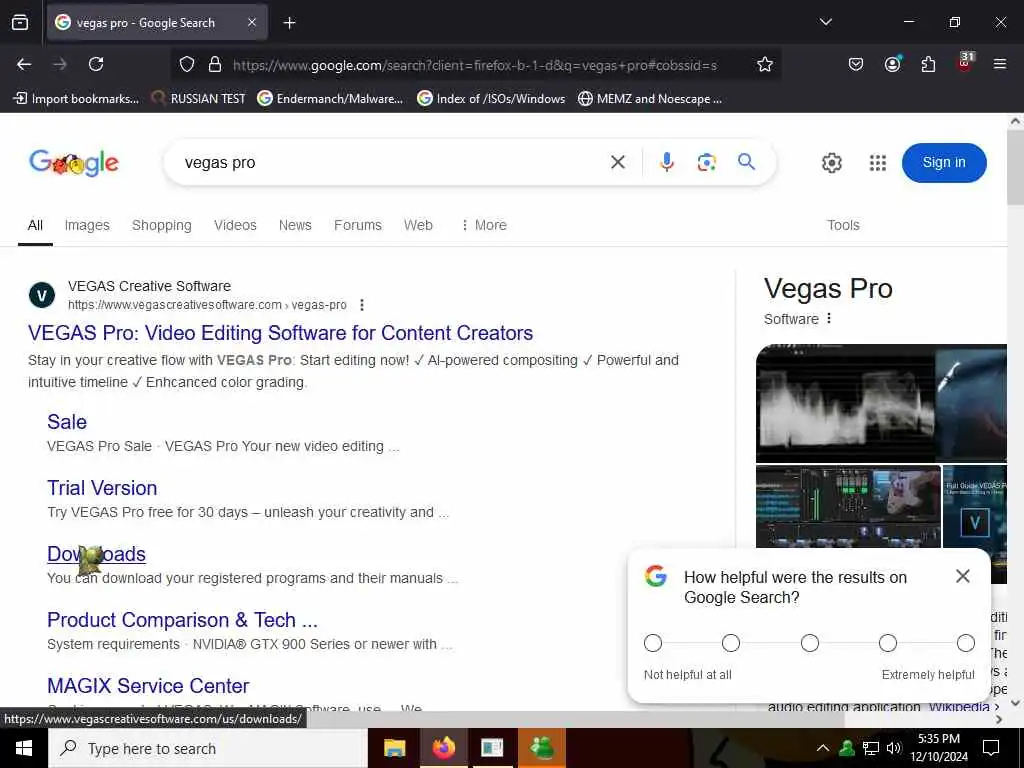The image size is (1024, 768).
Task: Open the Pocket save icon
Action: point(856,64)
